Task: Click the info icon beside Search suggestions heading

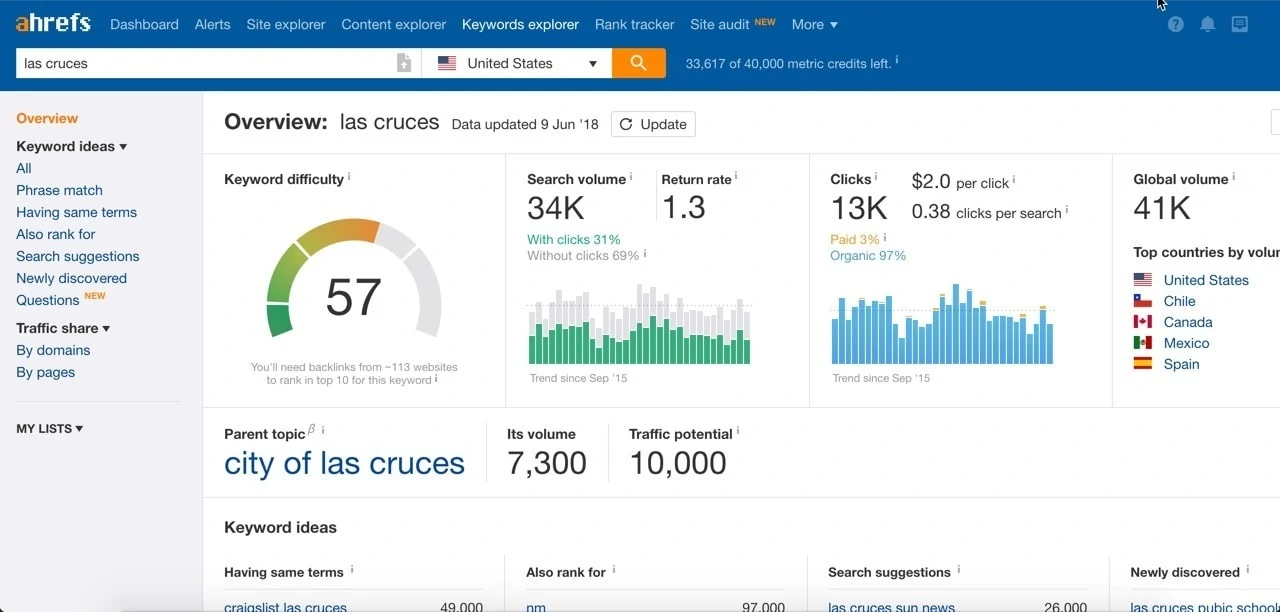Action: (x=959, y=570)
